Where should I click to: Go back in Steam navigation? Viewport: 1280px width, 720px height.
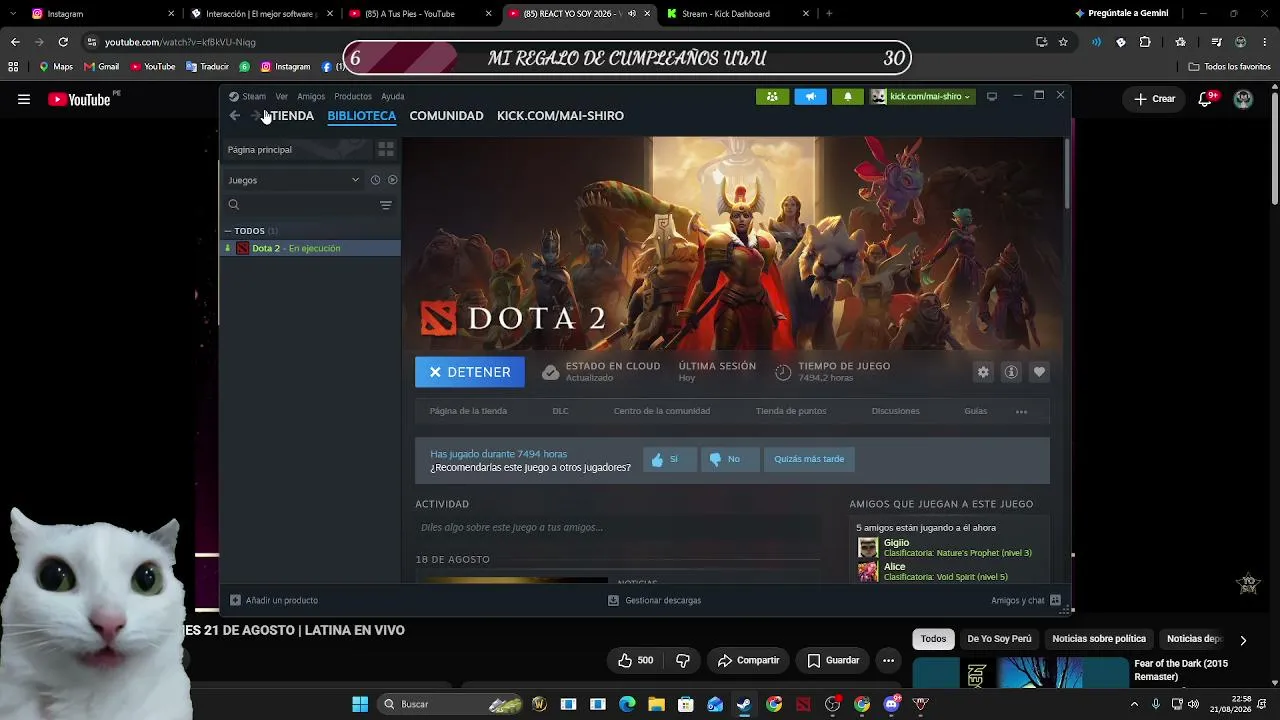[234, 116]
